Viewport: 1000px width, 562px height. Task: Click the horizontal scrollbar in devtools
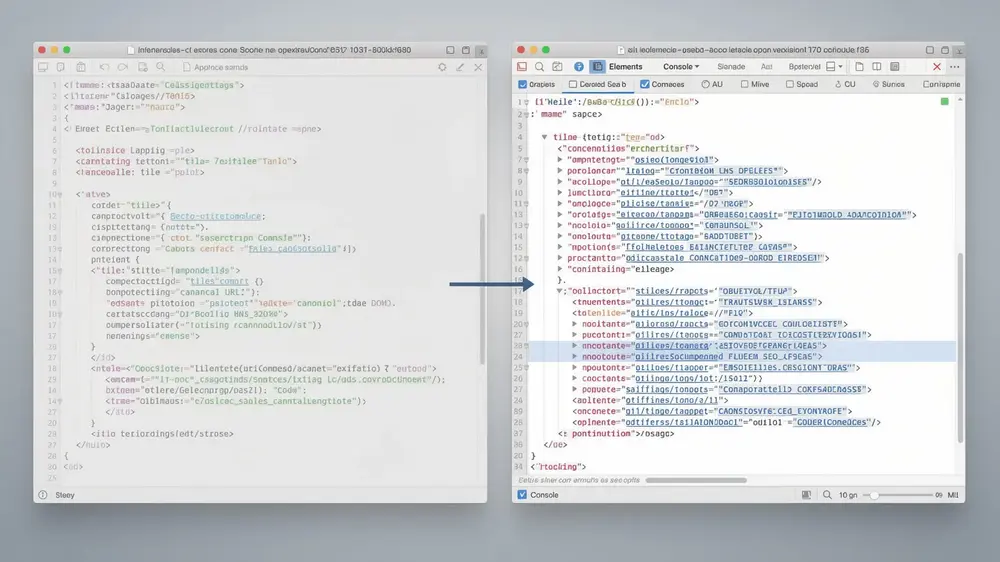[696, 480]
